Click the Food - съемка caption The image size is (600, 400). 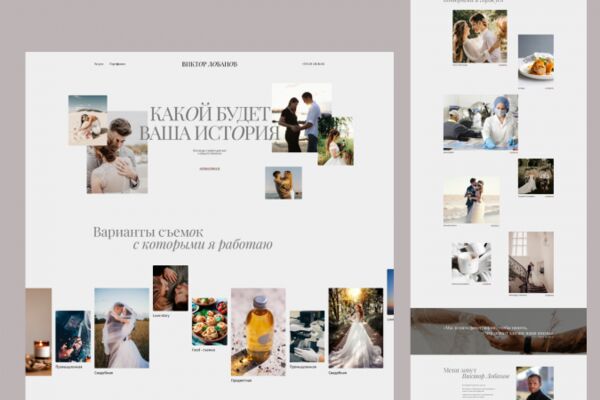tap(203, 350)
